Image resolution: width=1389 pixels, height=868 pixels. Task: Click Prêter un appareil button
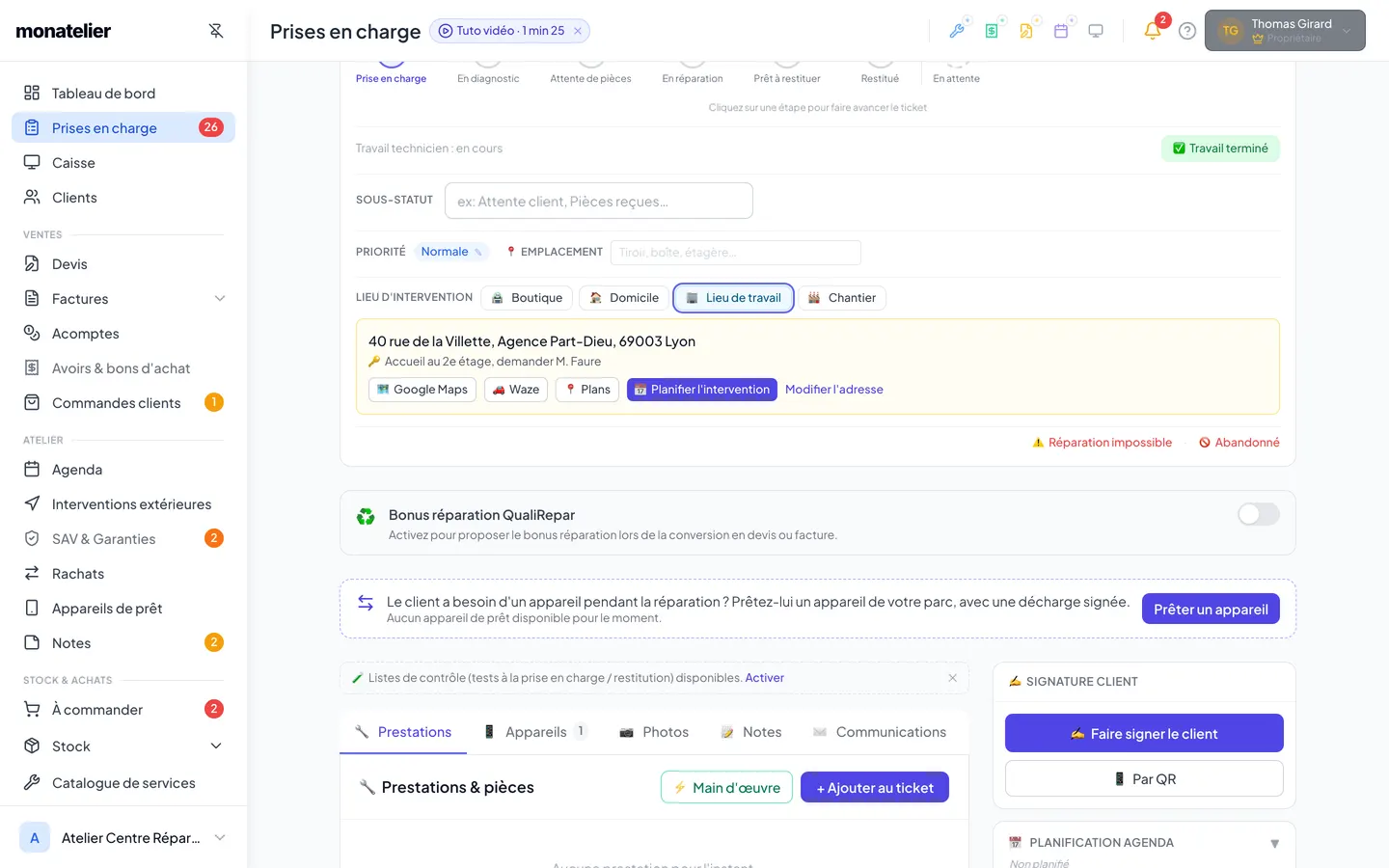click(1211, 610)
